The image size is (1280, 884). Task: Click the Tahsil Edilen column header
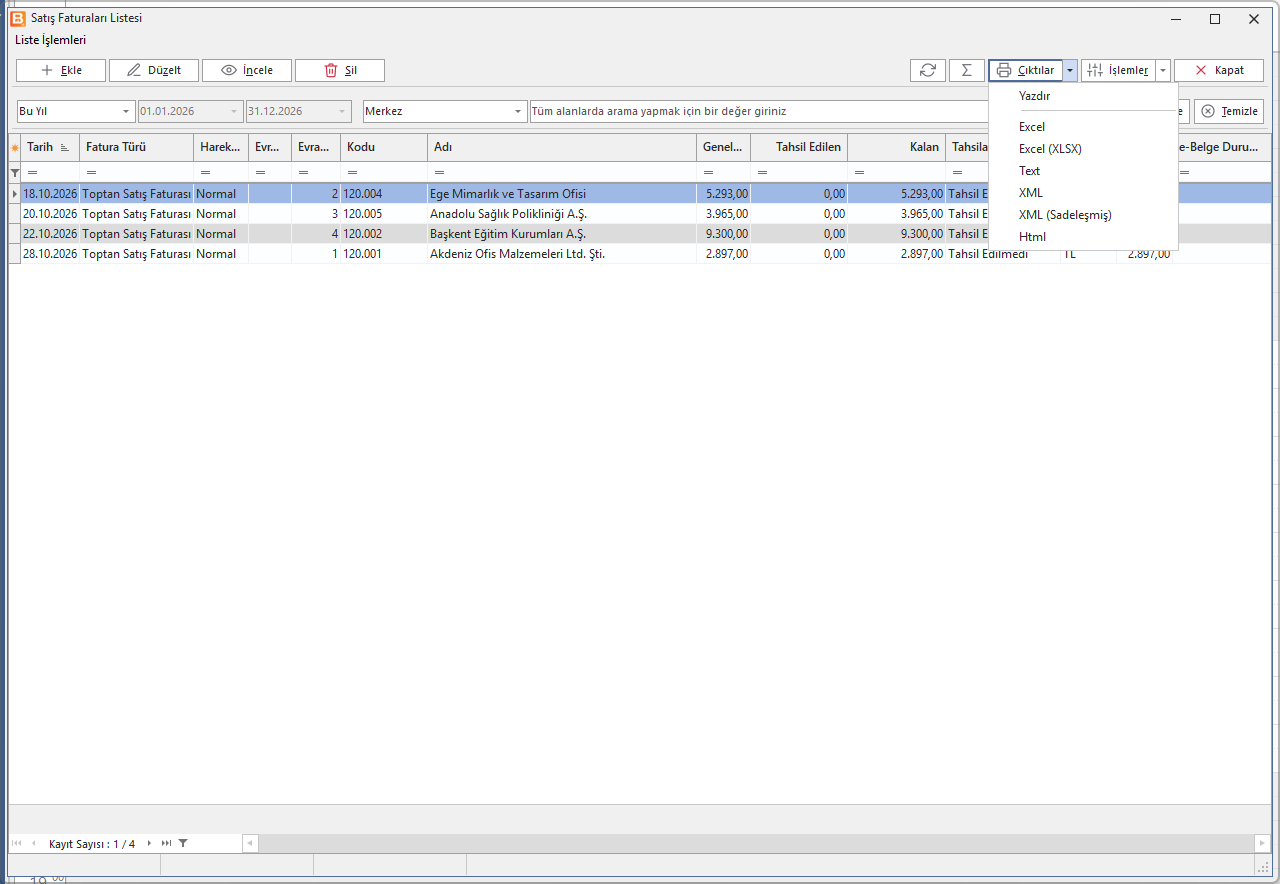(x=799, y=148)
